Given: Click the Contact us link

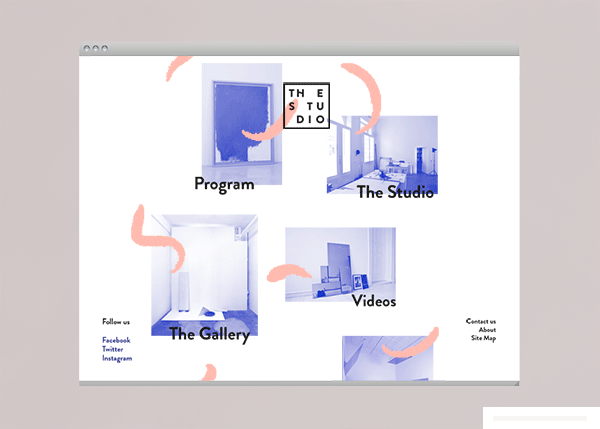Looking at the screenshot, I should [480, 321].
